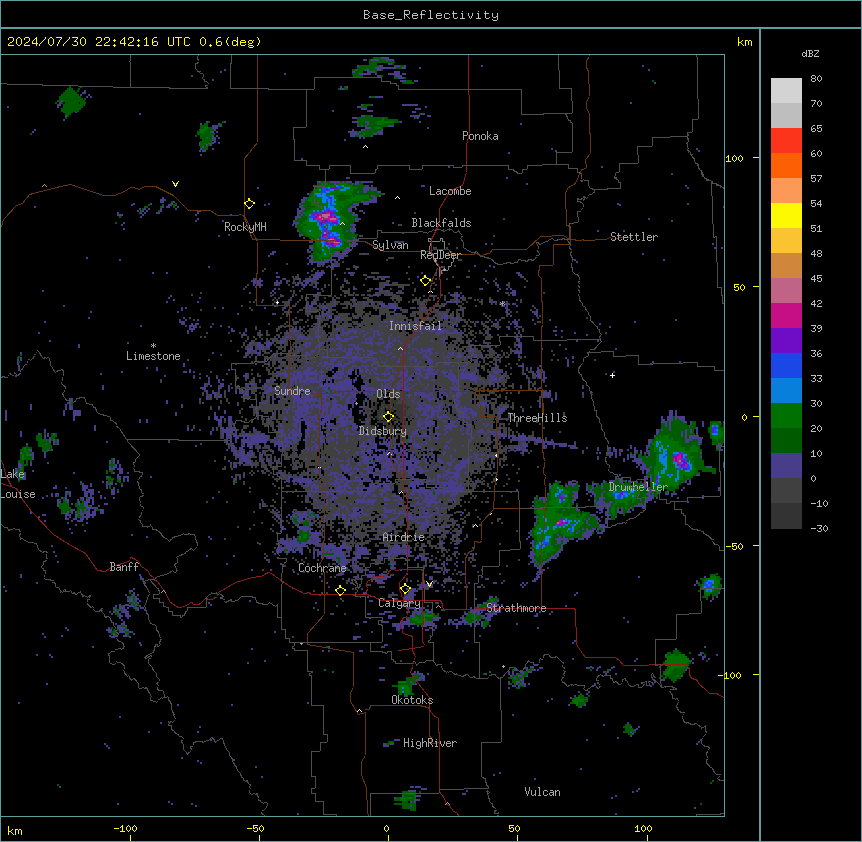Select the light blue 30-33 dBZ swatch
The image size is (862, 842).
(x=786, y=391)
